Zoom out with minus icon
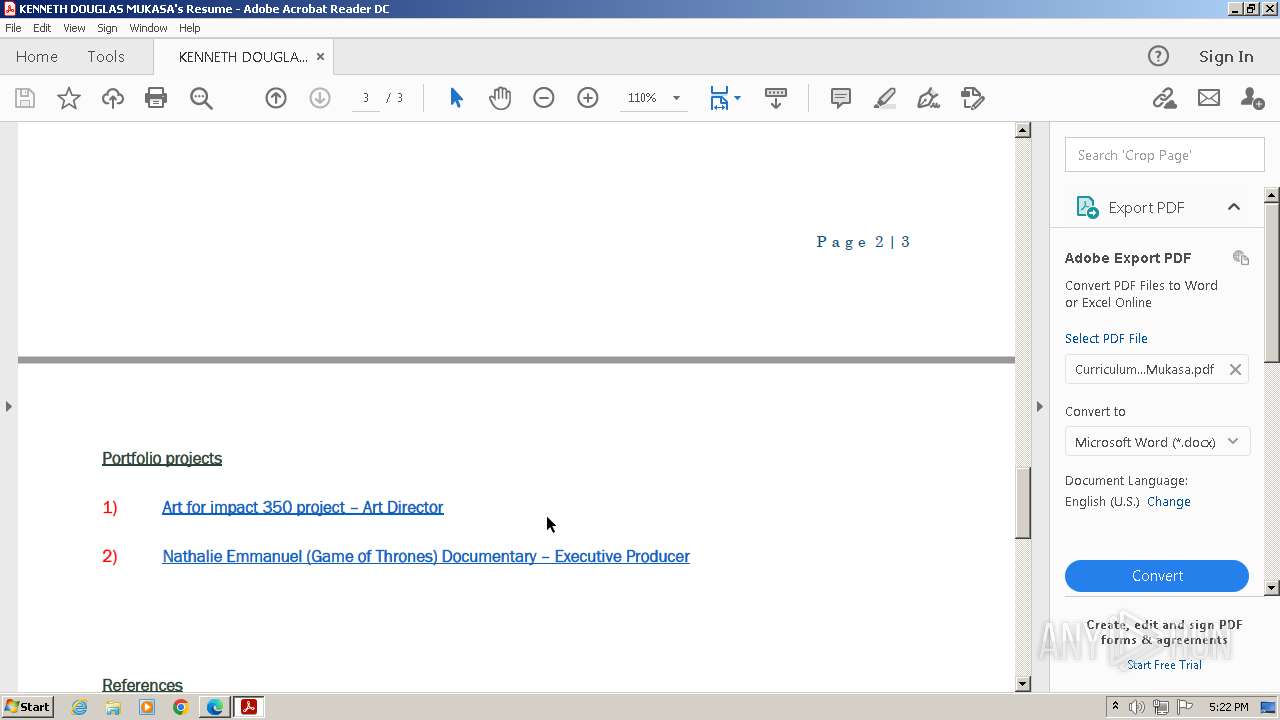 tap(544, 98)
